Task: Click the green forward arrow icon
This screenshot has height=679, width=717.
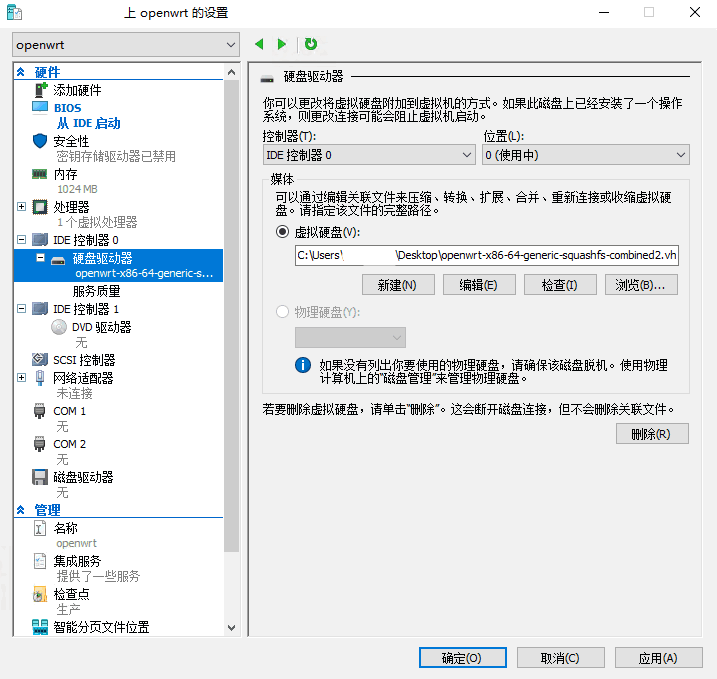Action: click(282, 44)
